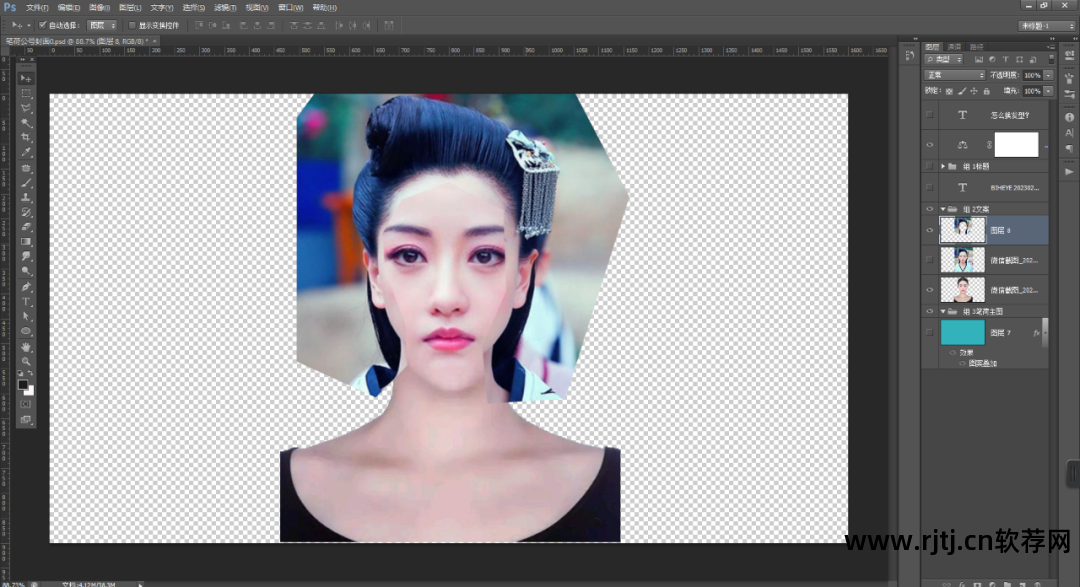This screenshot has height=587, width=1080.
Task: Enable the 显示变换控件 checkbox
Action: tap(132, 25)
